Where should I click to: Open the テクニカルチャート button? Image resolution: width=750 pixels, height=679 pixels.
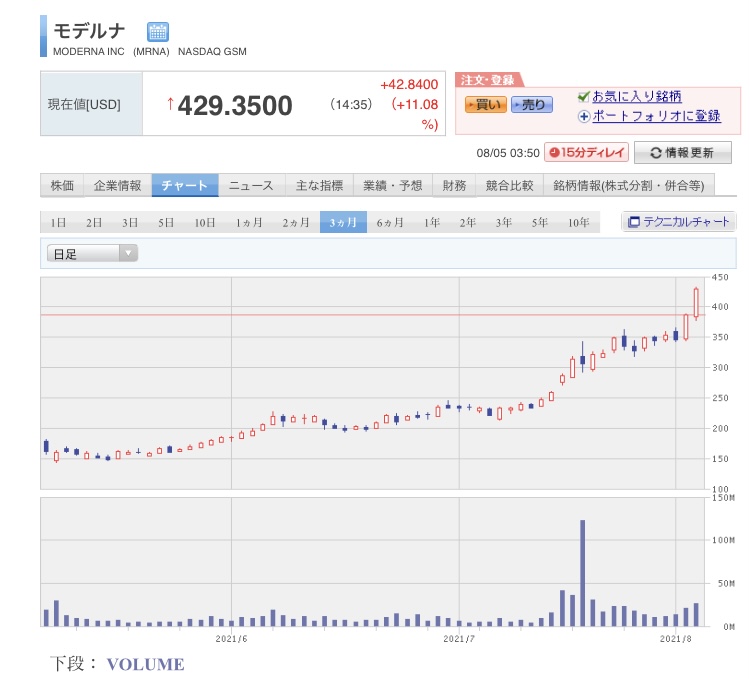tap(678, 222)
